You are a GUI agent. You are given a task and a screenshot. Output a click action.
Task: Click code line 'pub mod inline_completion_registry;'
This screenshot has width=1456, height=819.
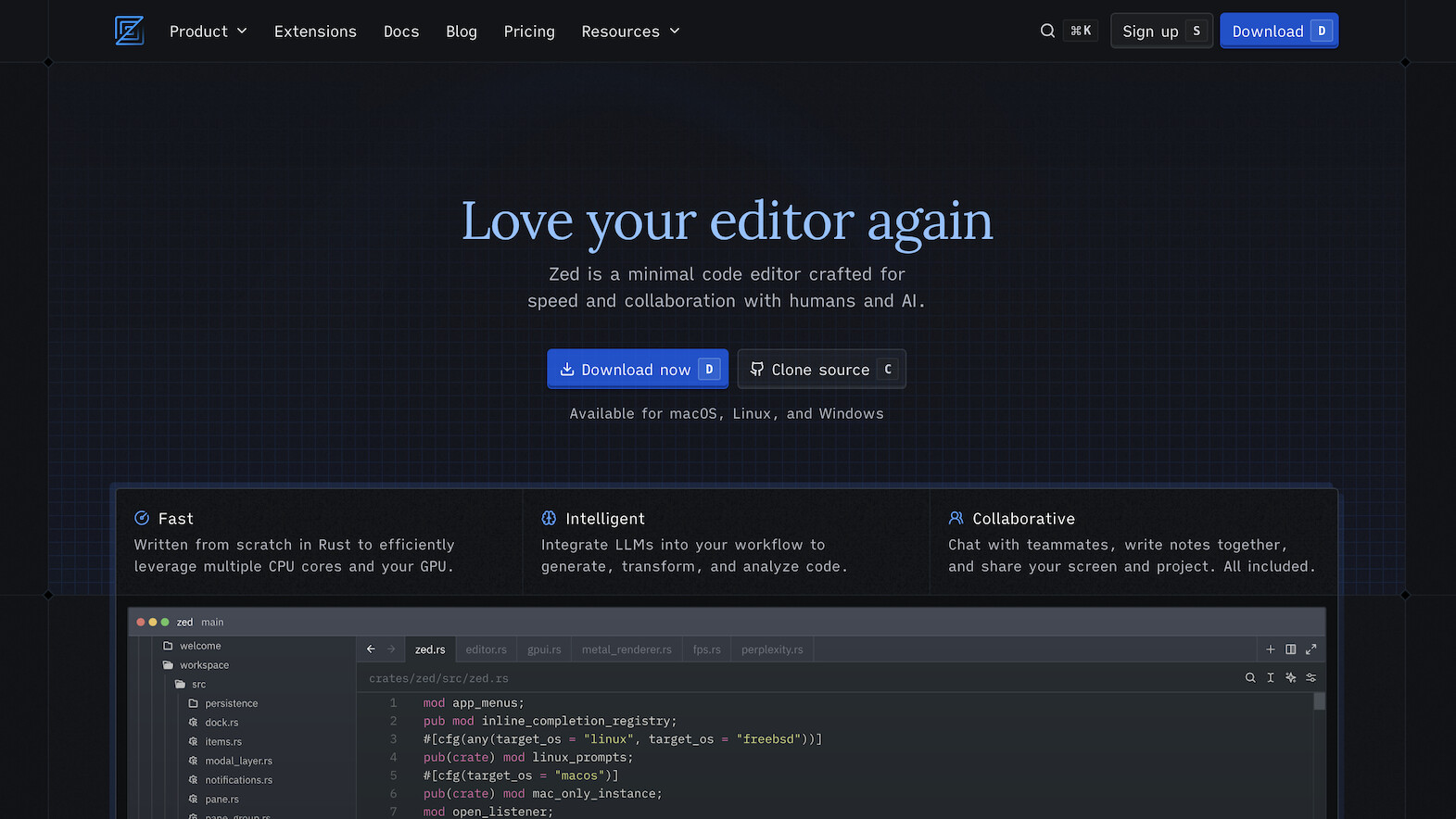coord(550,721)
